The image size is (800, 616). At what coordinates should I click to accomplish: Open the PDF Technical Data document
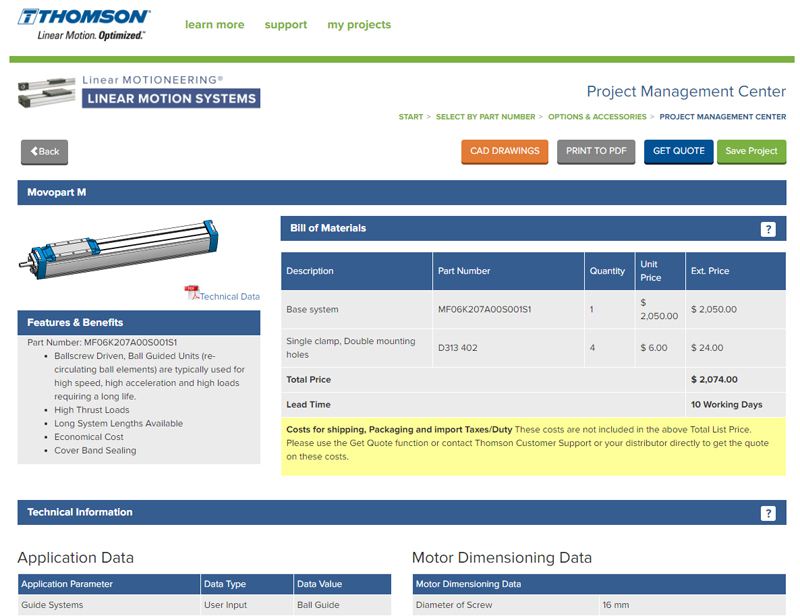[228, 296]
